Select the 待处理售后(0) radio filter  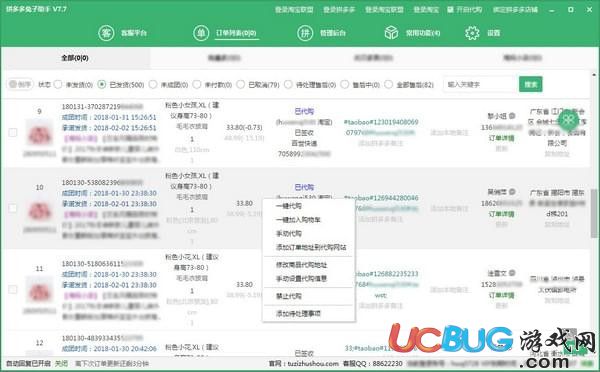coord(288,84)
